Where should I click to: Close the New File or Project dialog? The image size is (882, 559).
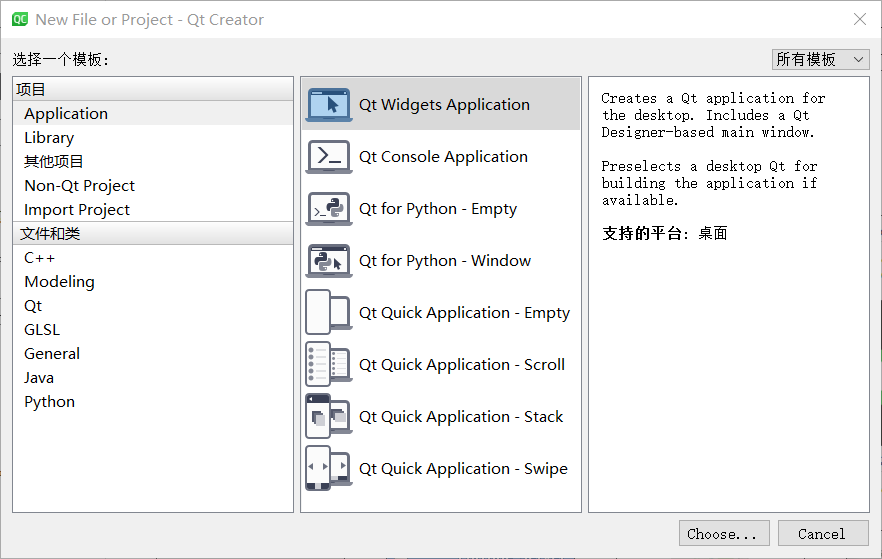pos(858,19)
